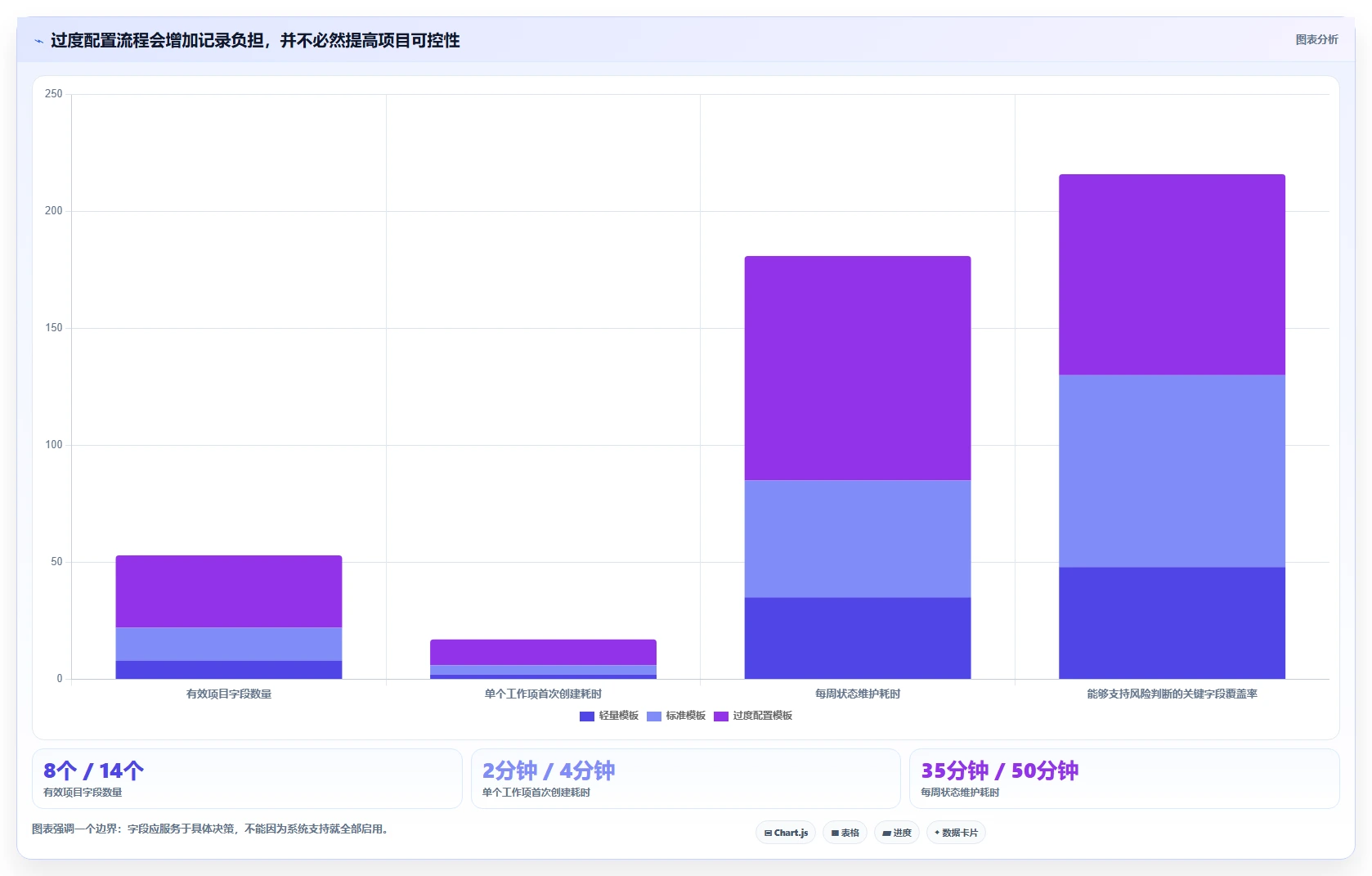Screen dimensions: 1372x876
Task: Open the 2分钟 / 4分钟 creation time card
Action: click(x=685, y=779)
